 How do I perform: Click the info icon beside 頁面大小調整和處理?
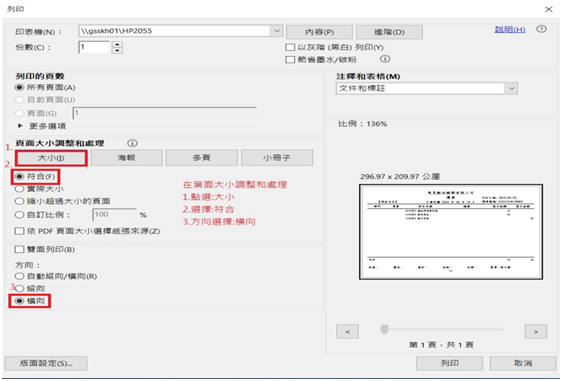pyautogui.click(x=132, y=143)
